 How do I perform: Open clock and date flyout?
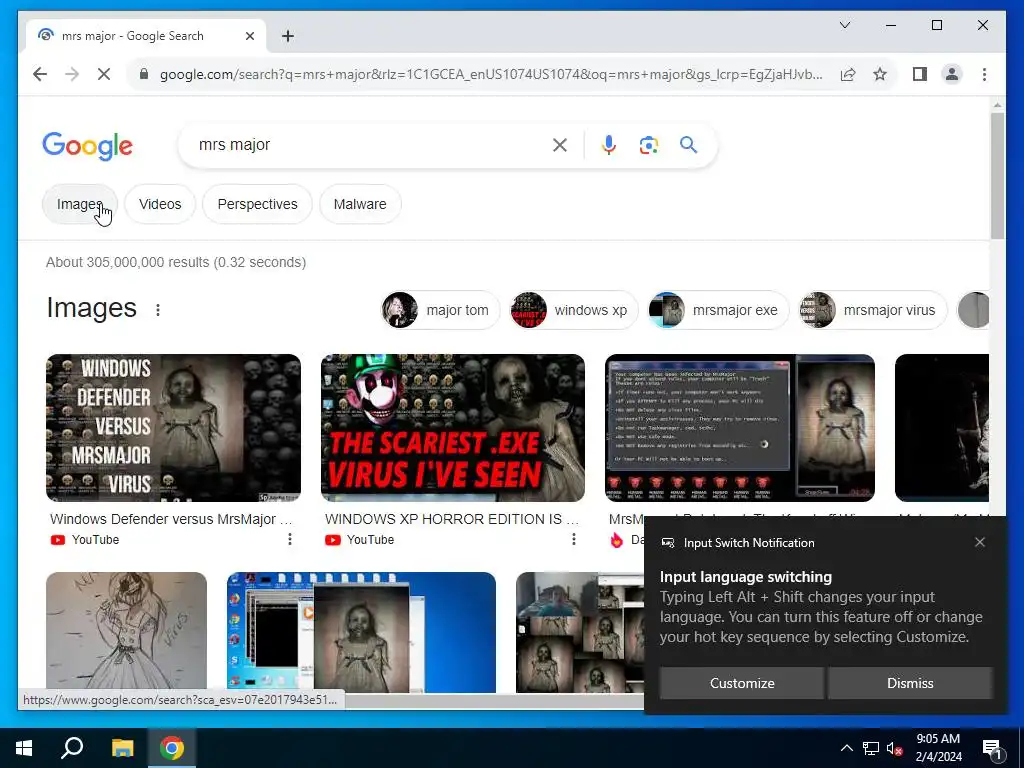tap(938, 748)
